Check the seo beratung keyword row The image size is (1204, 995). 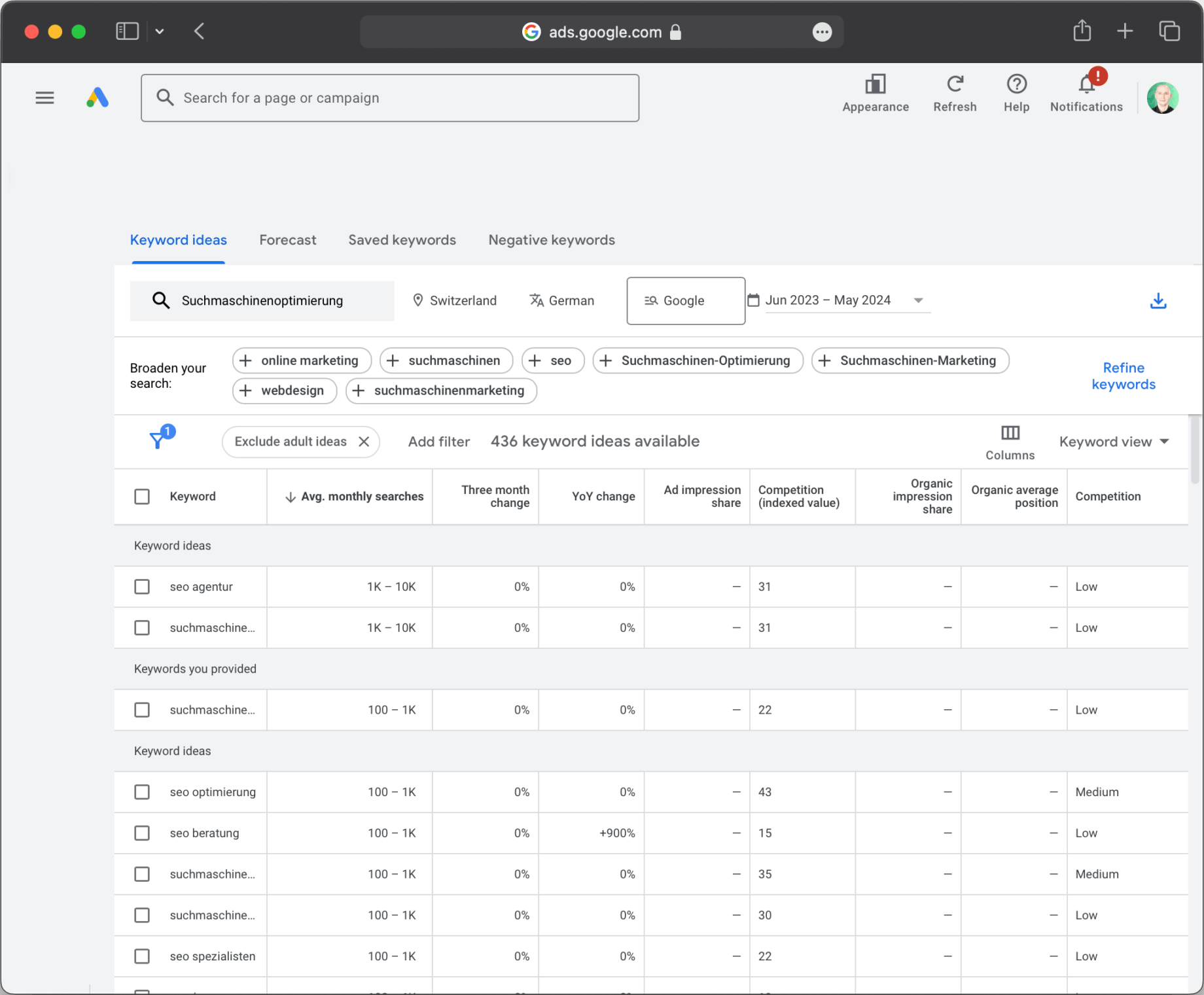point(142,833)
